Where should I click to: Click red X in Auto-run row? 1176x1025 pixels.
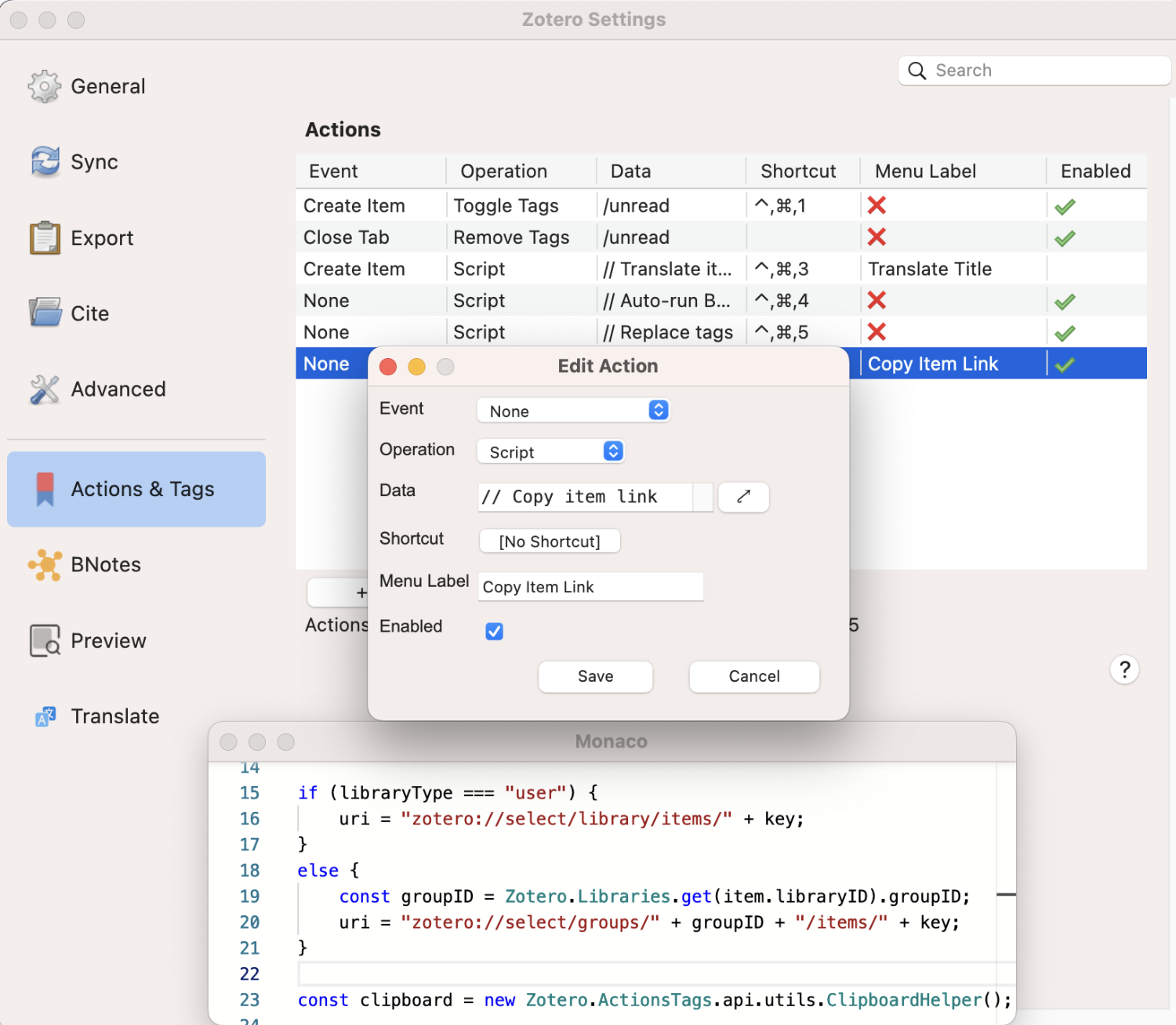point(877,300)
